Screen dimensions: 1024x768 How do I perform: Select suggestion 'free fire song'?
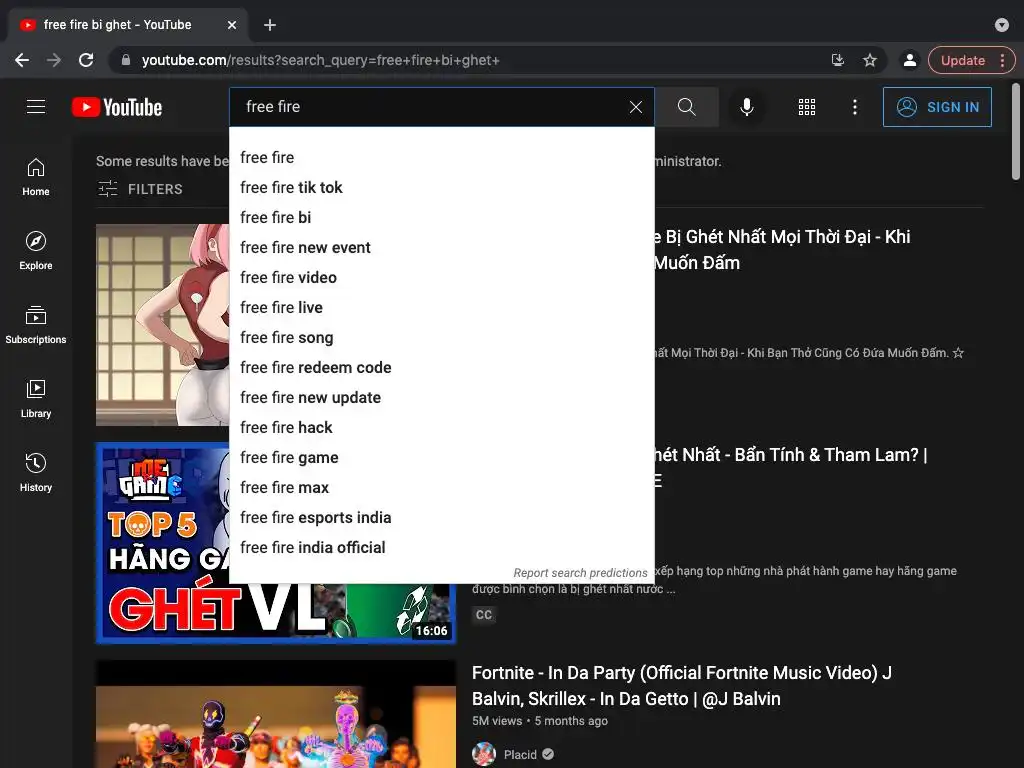click(442, 338)
